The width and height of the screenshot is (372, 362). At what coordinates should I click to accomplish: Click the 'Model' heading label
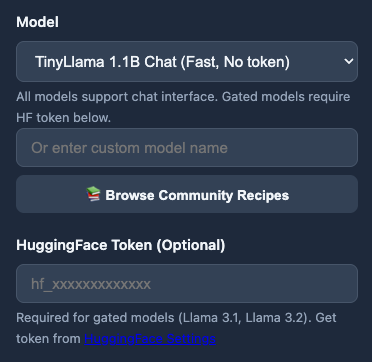point(37,22)
